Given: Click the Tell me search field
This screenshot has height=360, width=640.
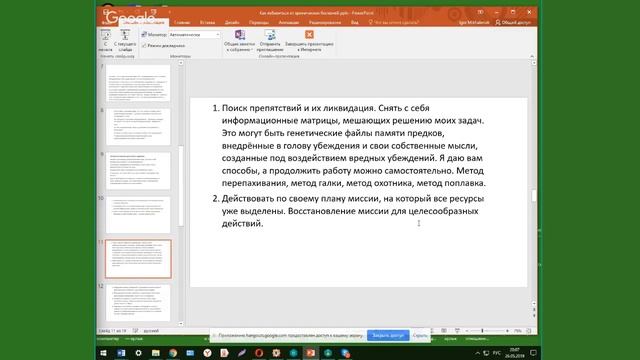Looking at the screenshot, I should 393,22.
